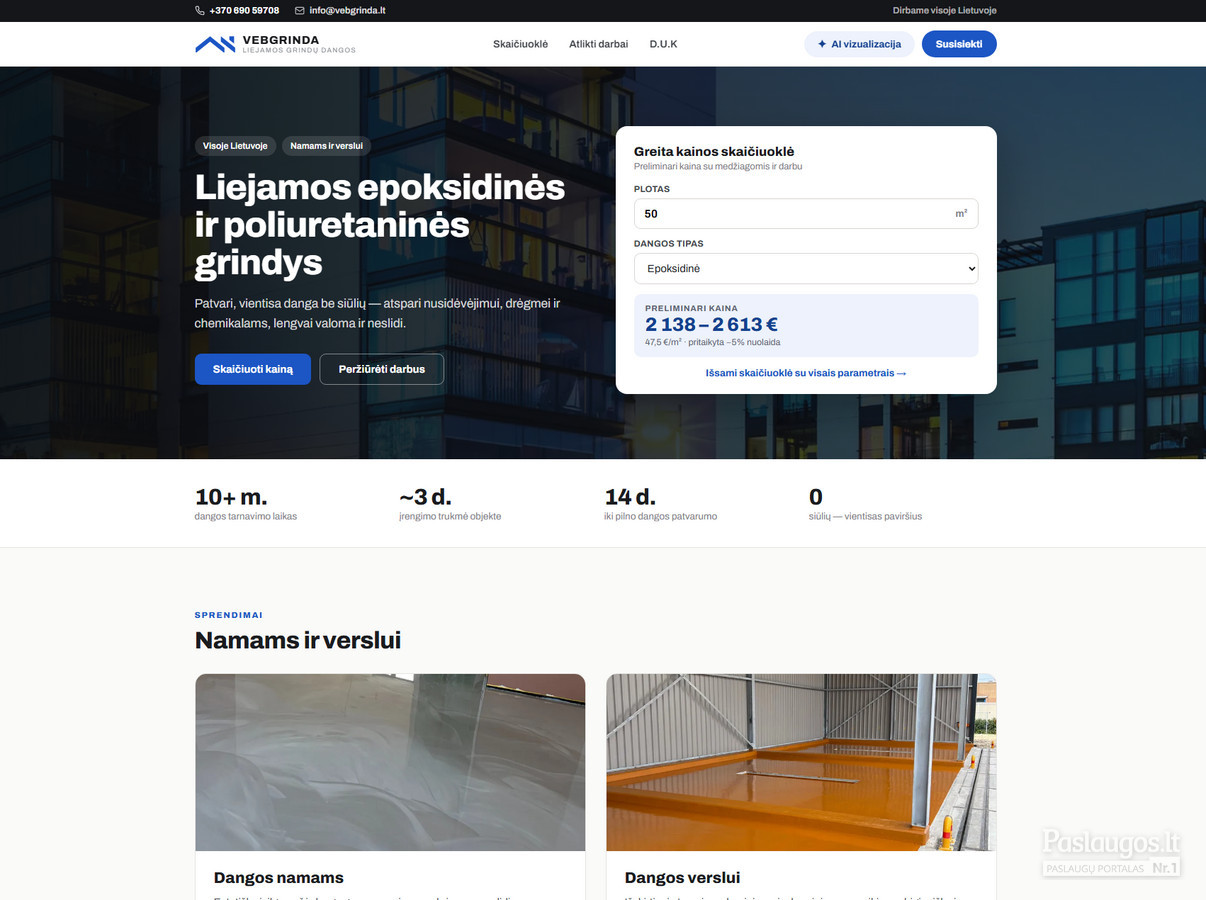
Task: Click the Skaičiuoti kainą button
Action: coord(253,369)
